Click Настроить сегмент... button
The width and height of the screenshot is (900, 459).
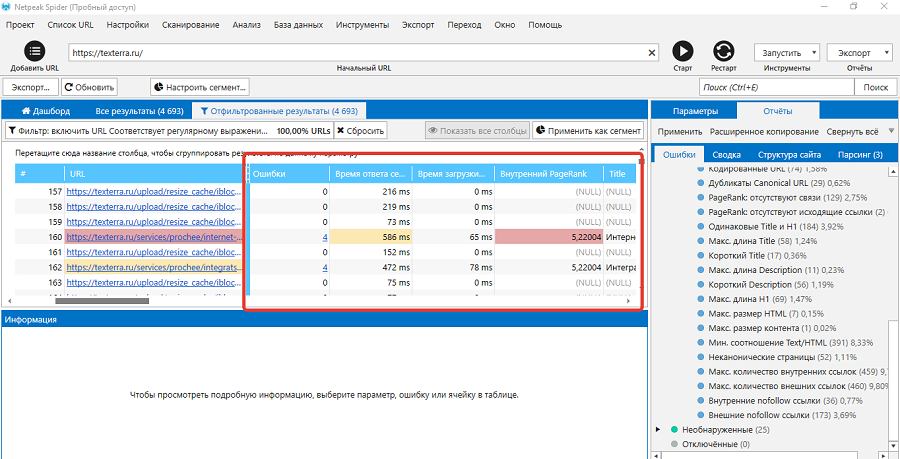200,87
